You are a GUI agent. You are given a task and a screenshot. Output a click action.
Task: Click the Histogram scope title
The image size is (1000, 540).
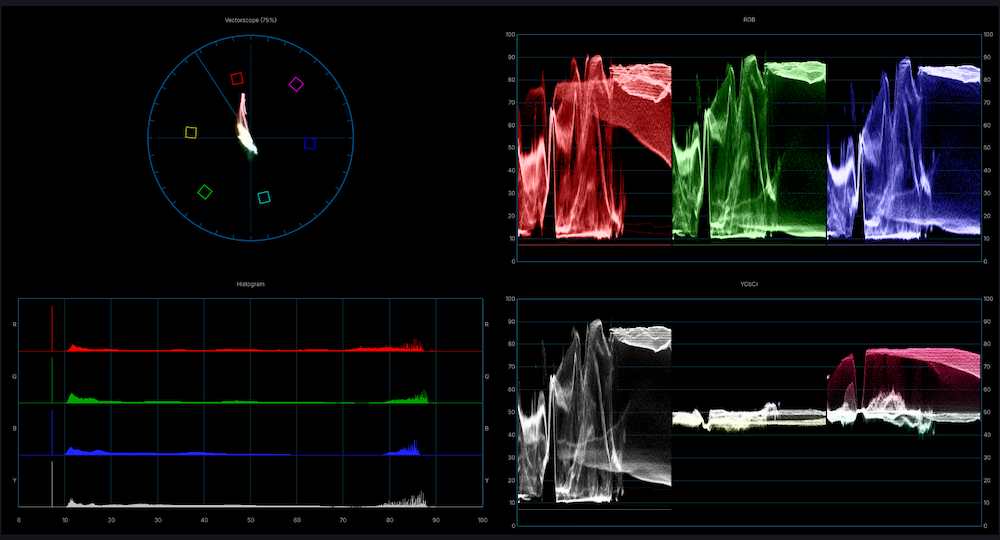[x=250, y=284]
